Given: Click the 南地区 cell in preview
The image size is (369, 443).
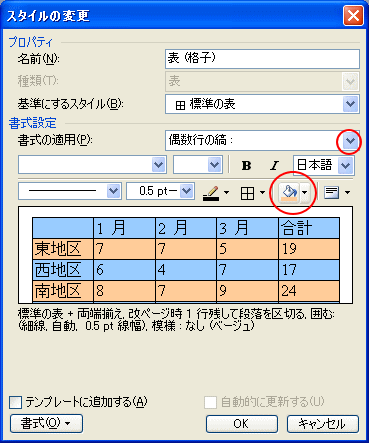Looking at the screenshot, I should 63,291.
